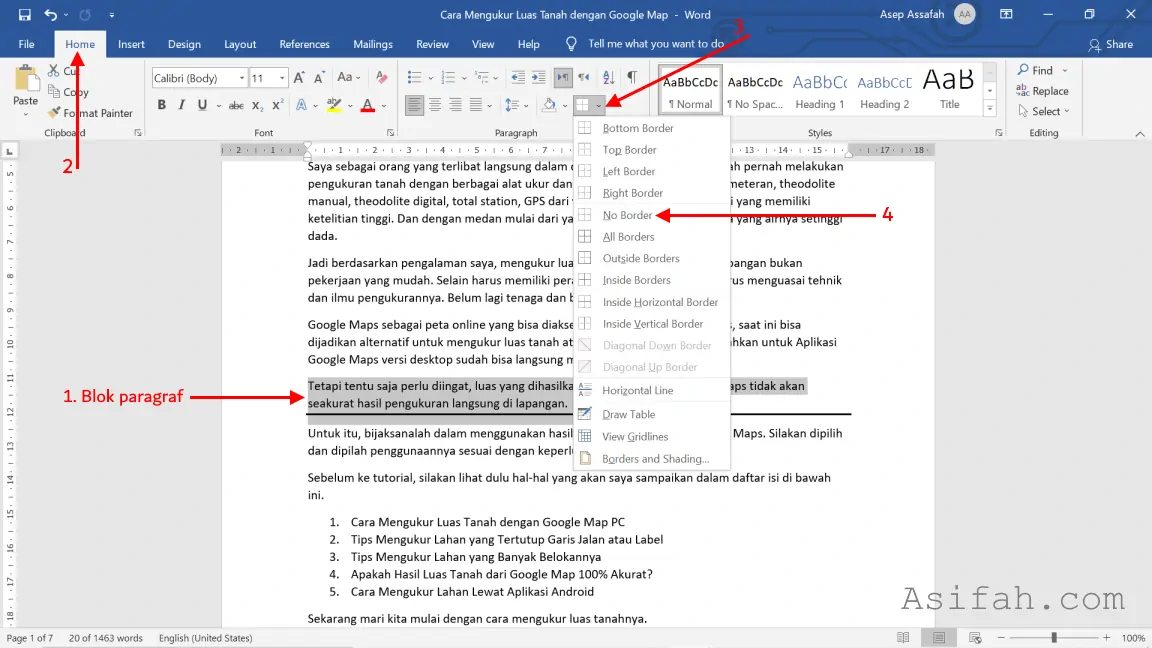The height and width of the screenshot is (648, 1152).
Task: Click the Increase Indent icon
Action: pyautogui.click(x=539, y=78)
